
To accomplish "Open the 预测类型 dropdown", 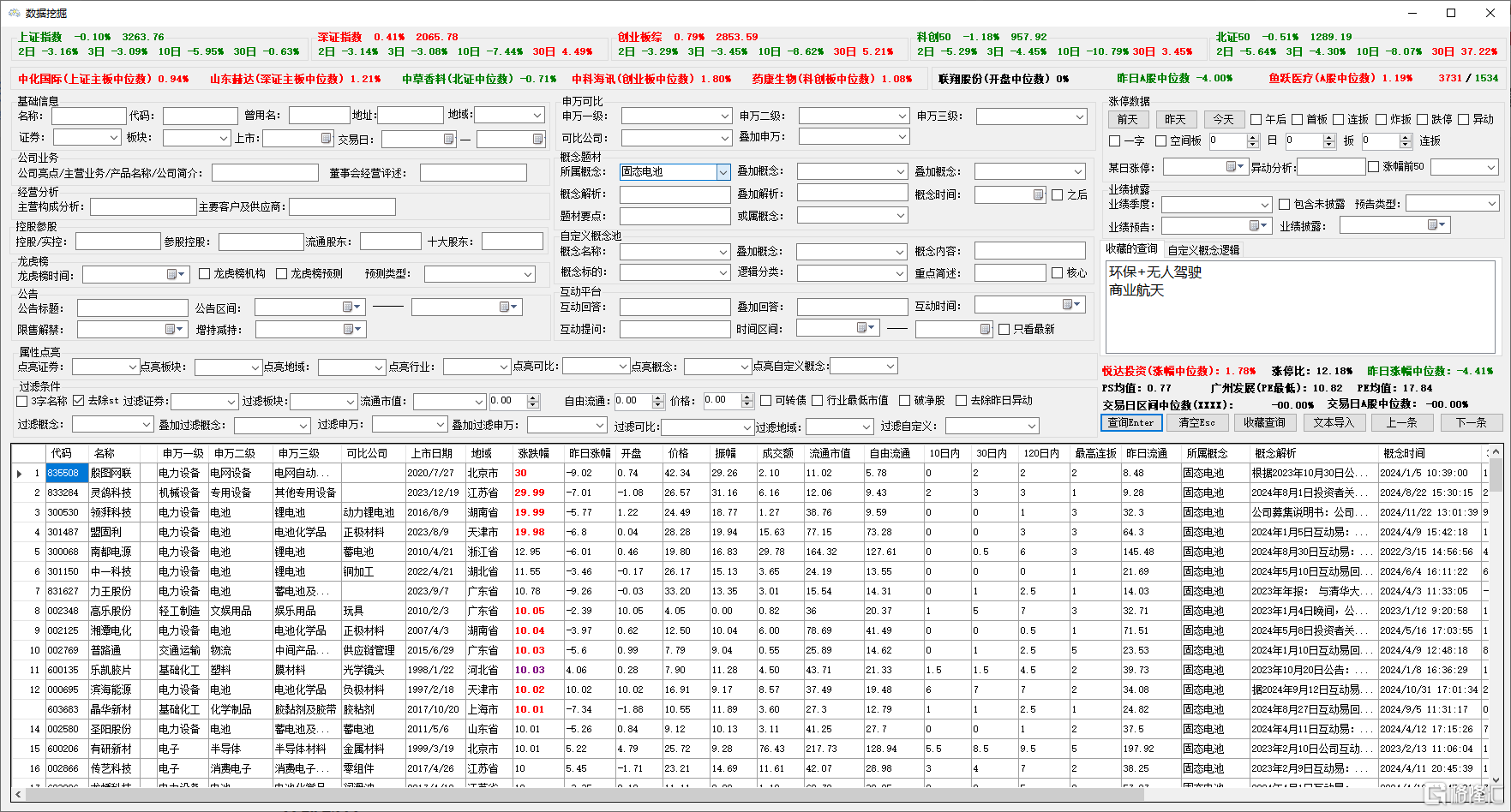I will (x=528, y=274).
